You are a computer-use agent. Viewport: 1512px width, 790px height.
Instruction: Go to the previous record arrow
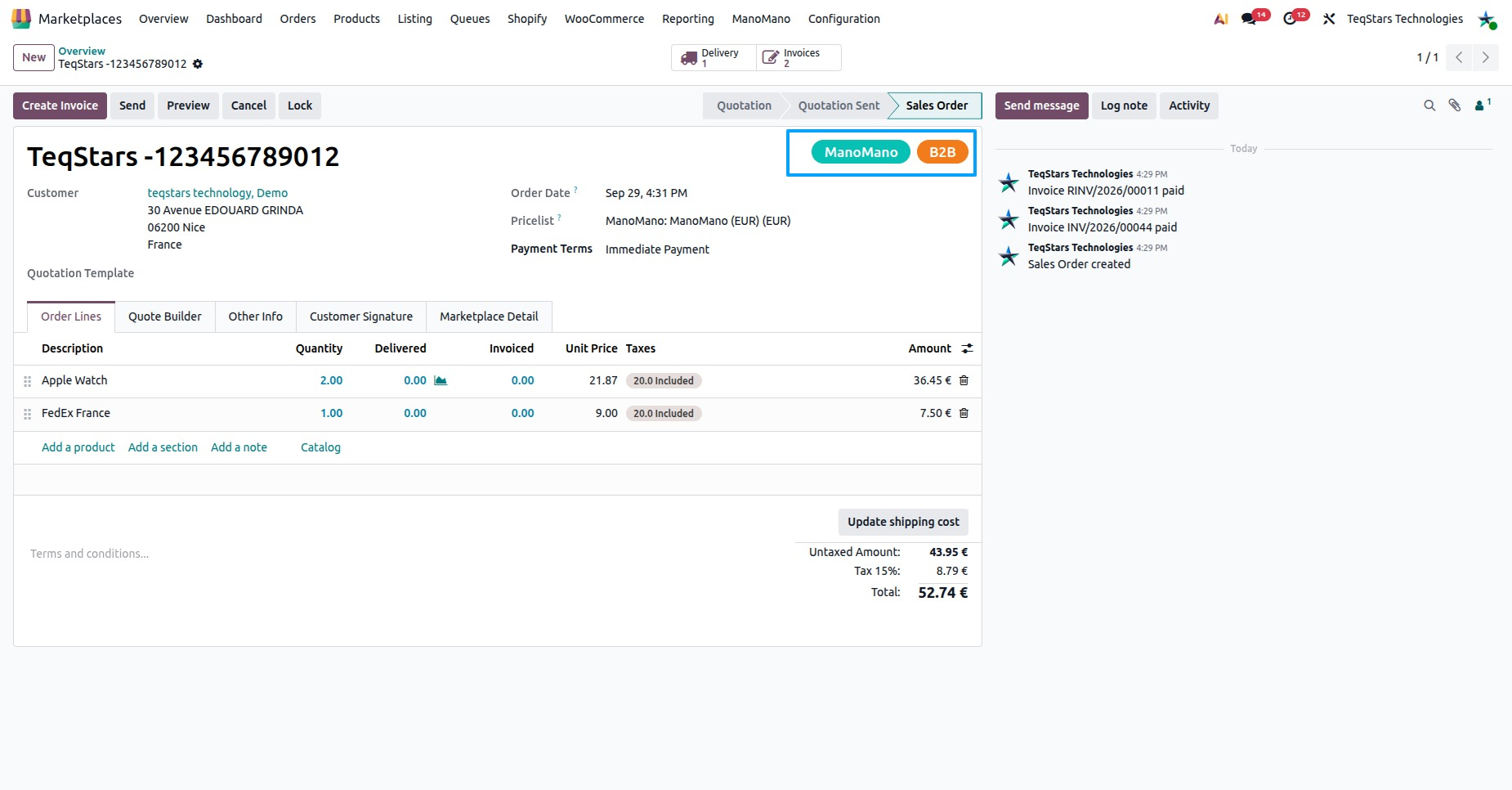1459,57
